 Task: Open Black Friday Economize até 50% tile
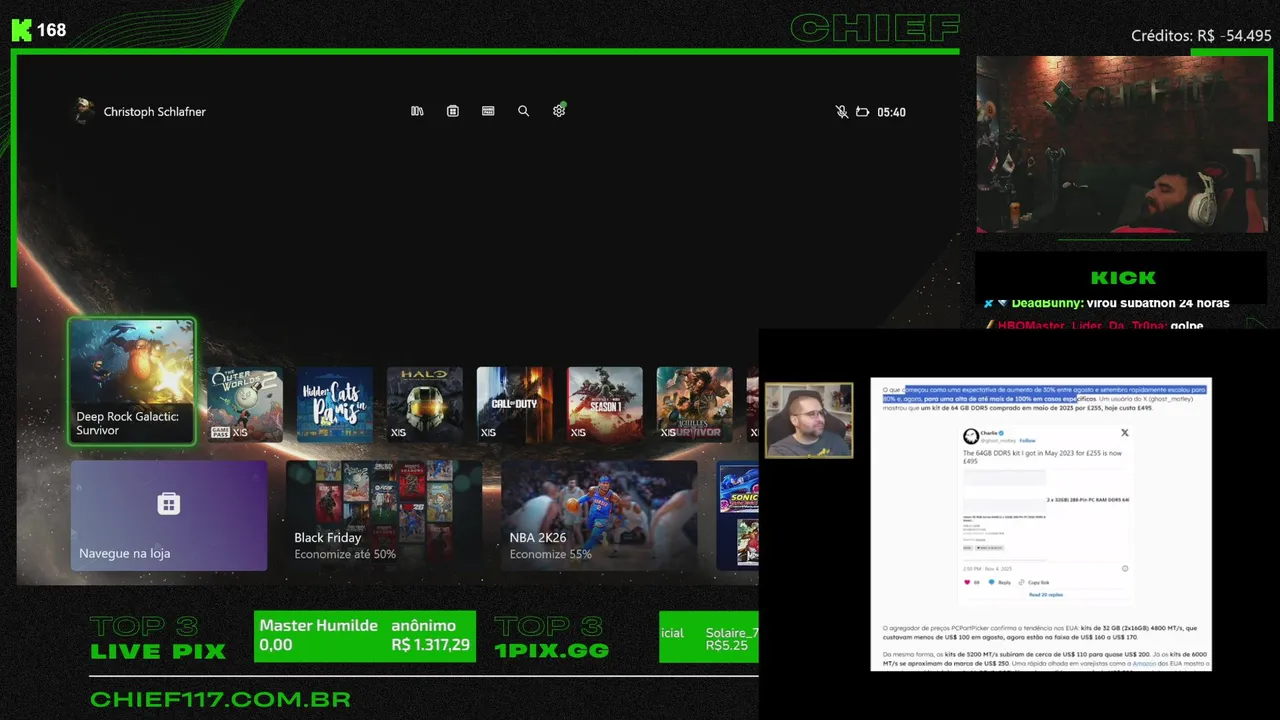(384, 515)
